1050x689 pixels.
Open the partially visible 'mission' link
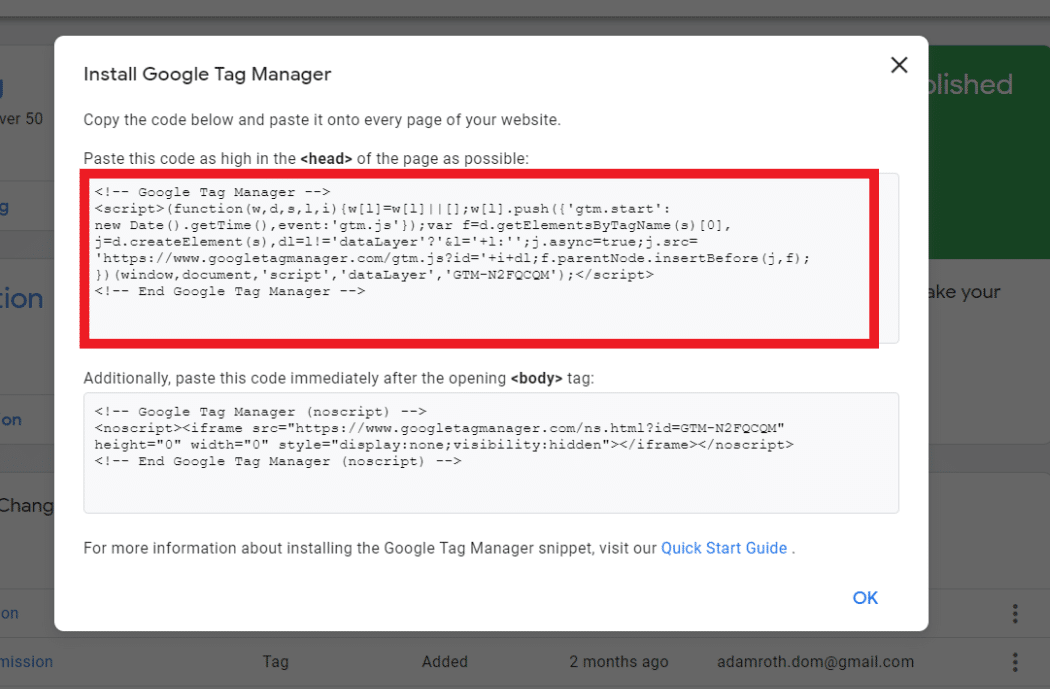tap(27, 662)
